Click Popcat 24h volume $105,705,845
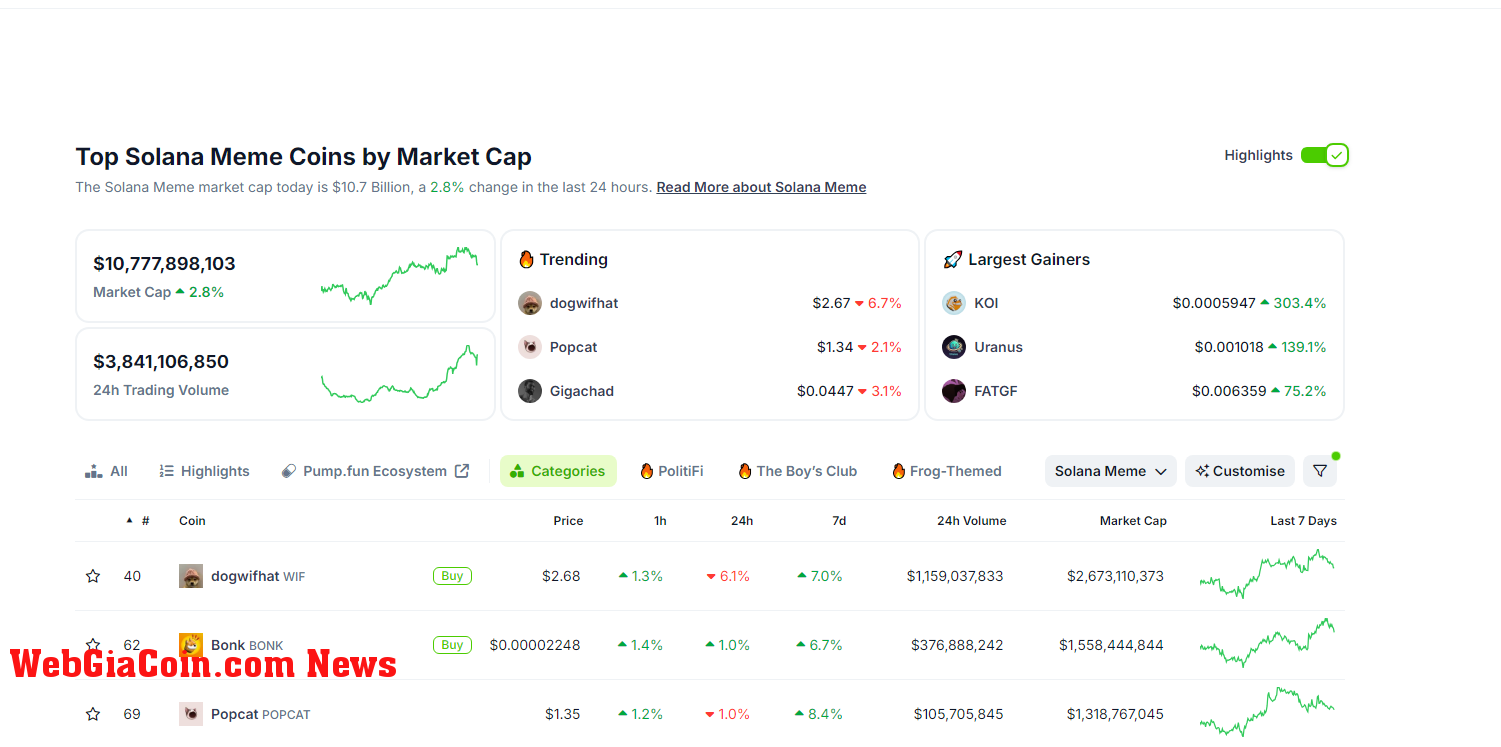 958,714
